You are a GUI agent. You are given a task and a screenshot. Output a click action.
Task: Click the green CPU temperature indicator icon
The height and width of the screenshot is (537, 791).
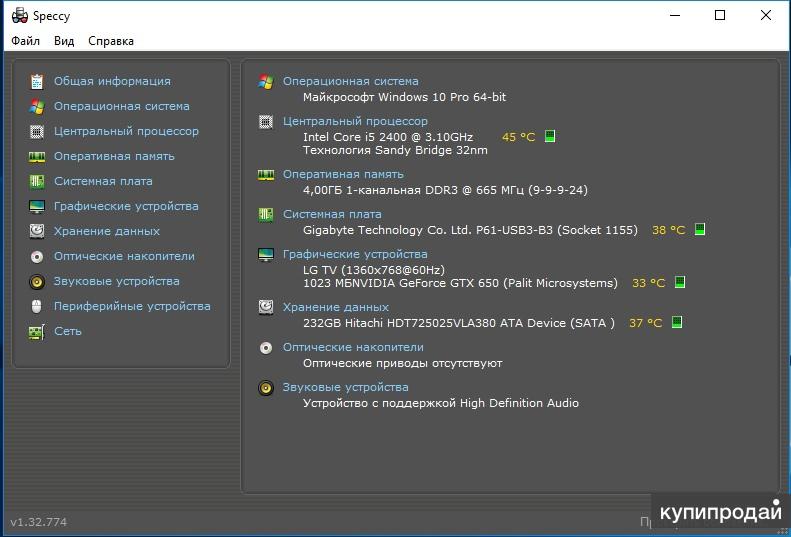(x=549, y=137)
